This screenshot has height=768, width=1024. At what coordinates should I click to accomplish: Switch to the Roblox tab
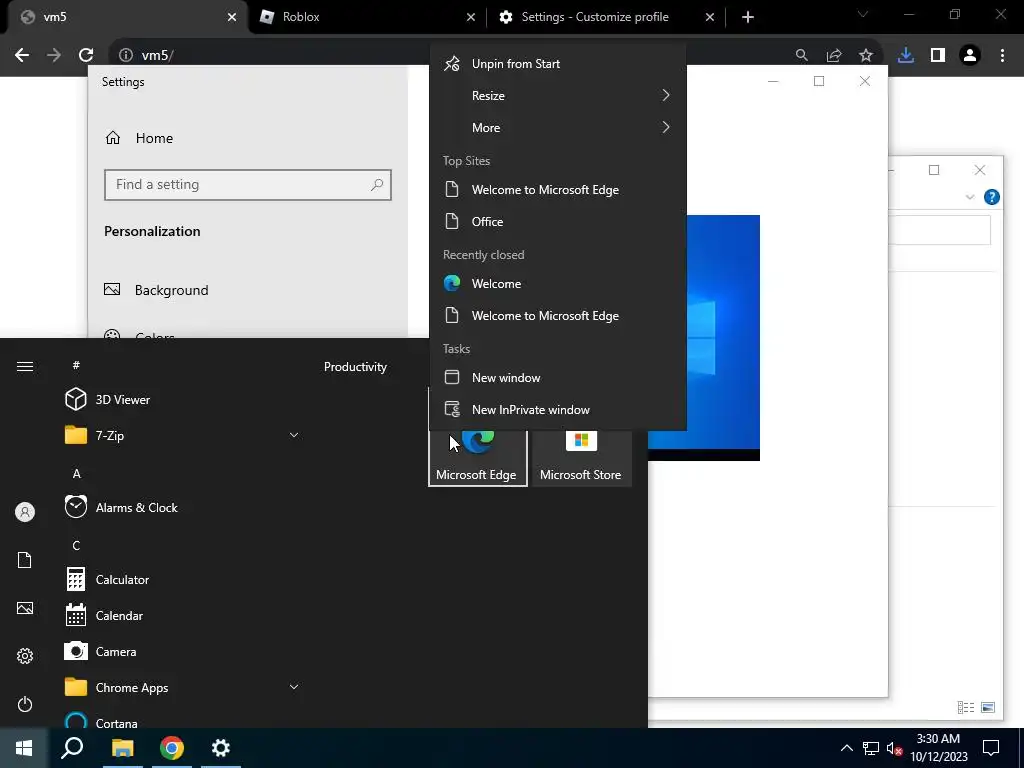pos(368,17)
